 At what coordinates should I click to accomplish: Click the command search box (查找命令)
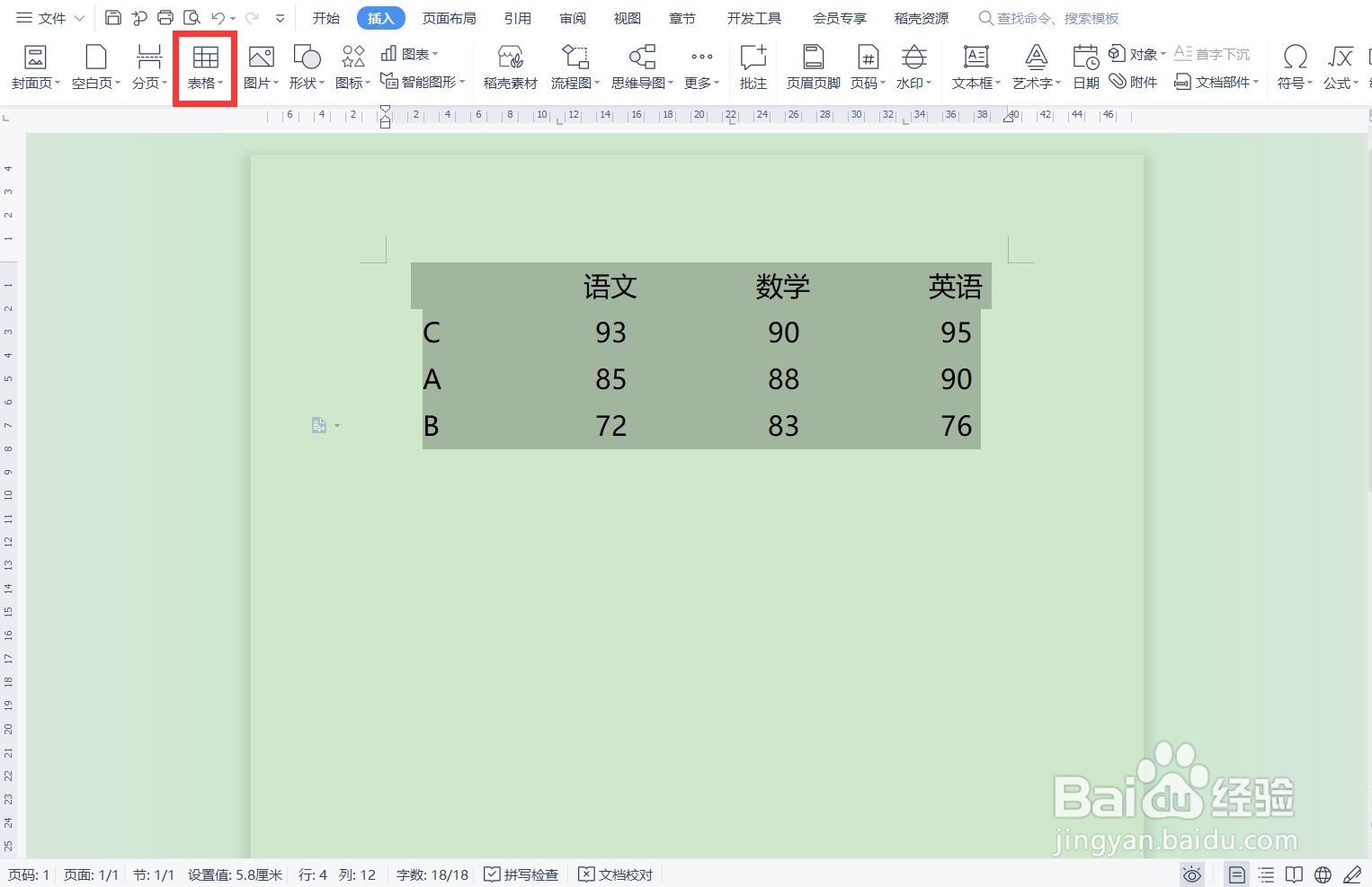coord(1048,18)
